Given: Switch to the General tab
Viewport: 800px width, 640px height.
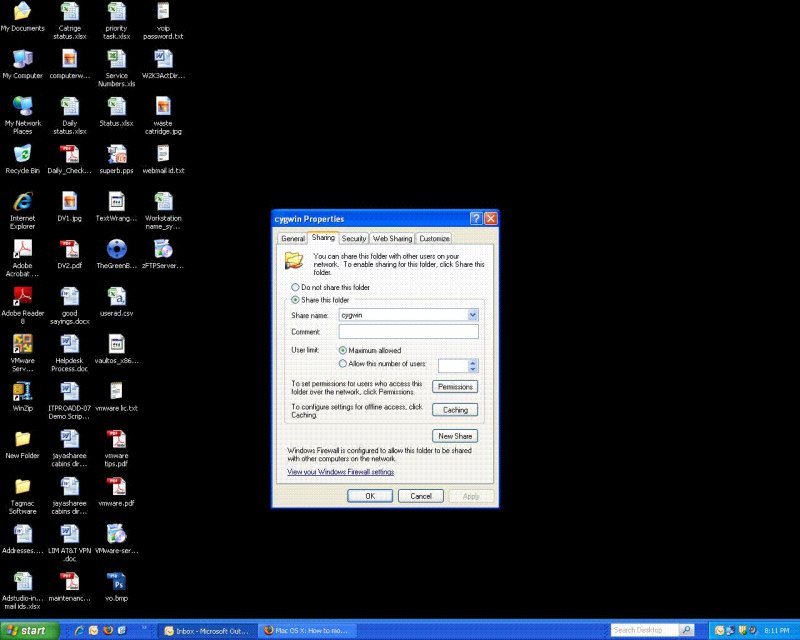Looking at the screenshot, I should (x=293, y=238).
